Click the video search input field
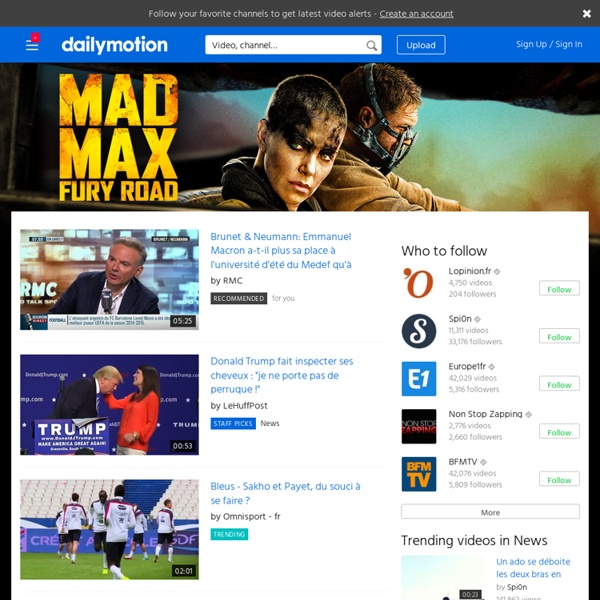The image size is (600, 600). pyautogui.click(x=285, y=45)
